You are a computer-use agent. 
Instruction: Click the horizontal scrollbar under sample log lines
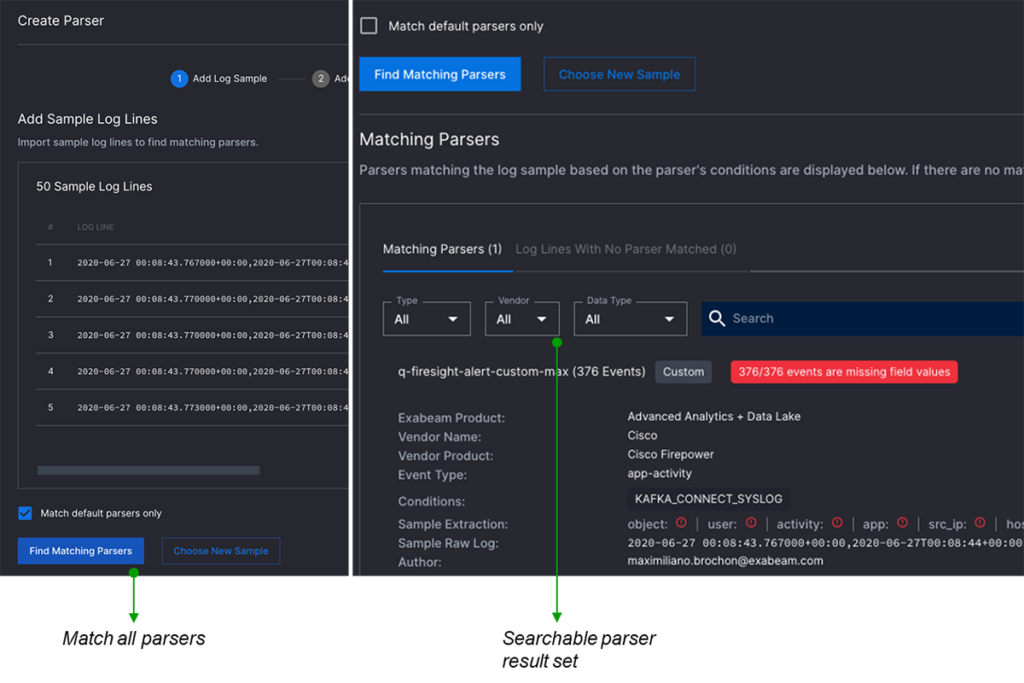point(148,470)
